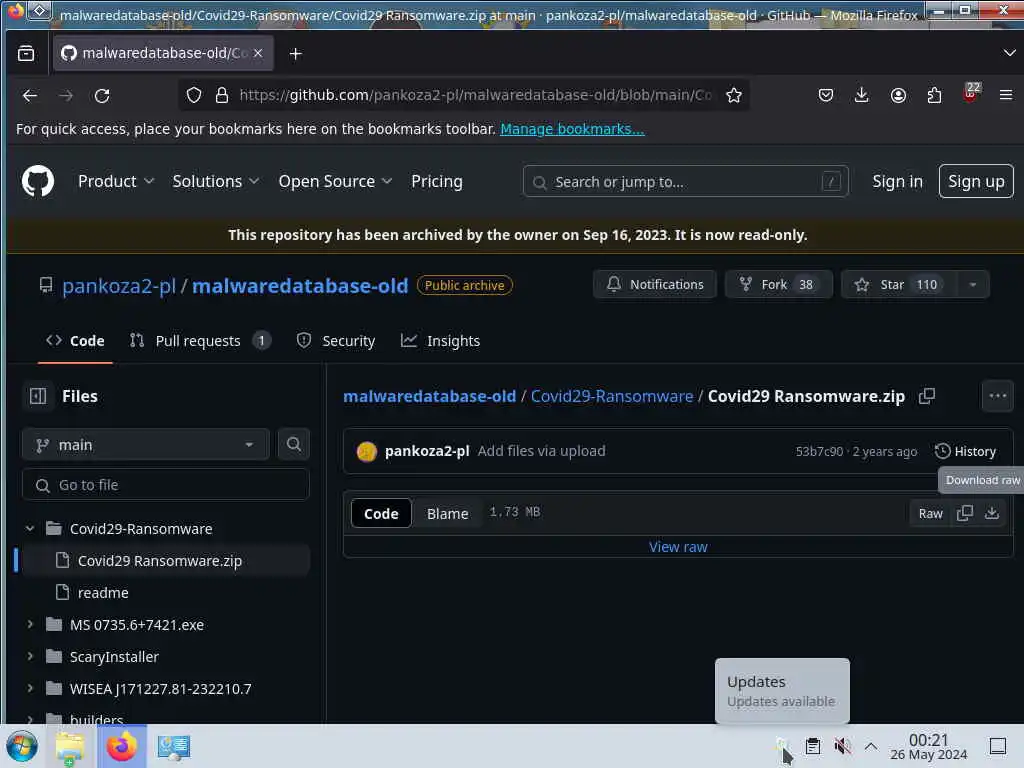Copy the file path icon
Screen dimensions: 1024x768
coord(927,396)
